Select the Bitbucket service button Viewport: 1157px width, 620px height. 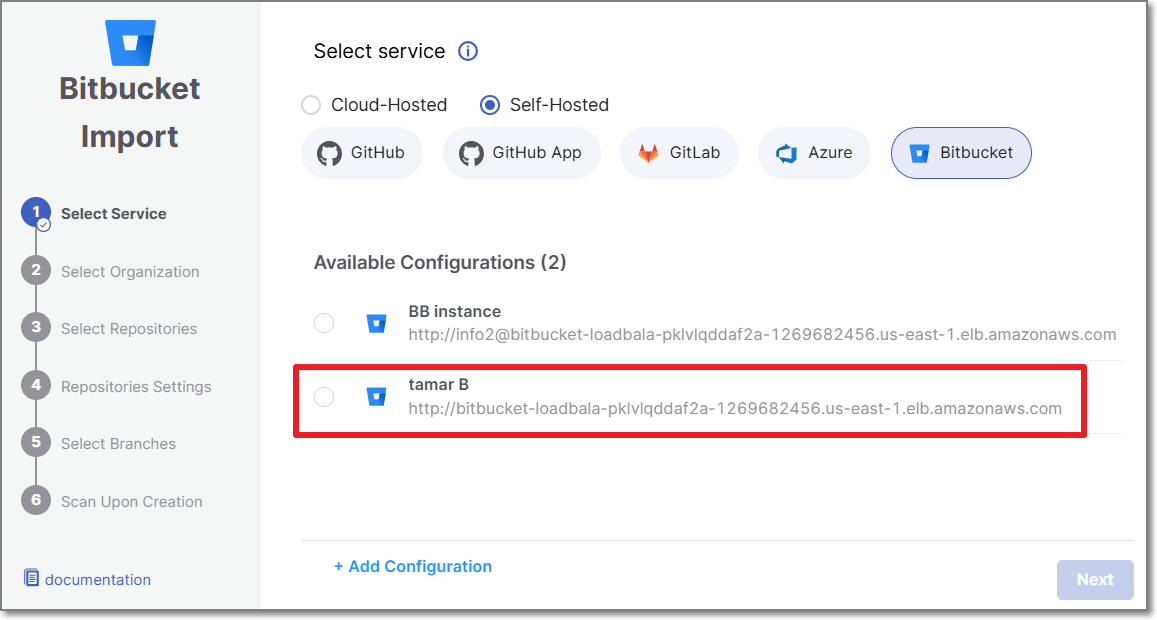(x=960, y=153)
